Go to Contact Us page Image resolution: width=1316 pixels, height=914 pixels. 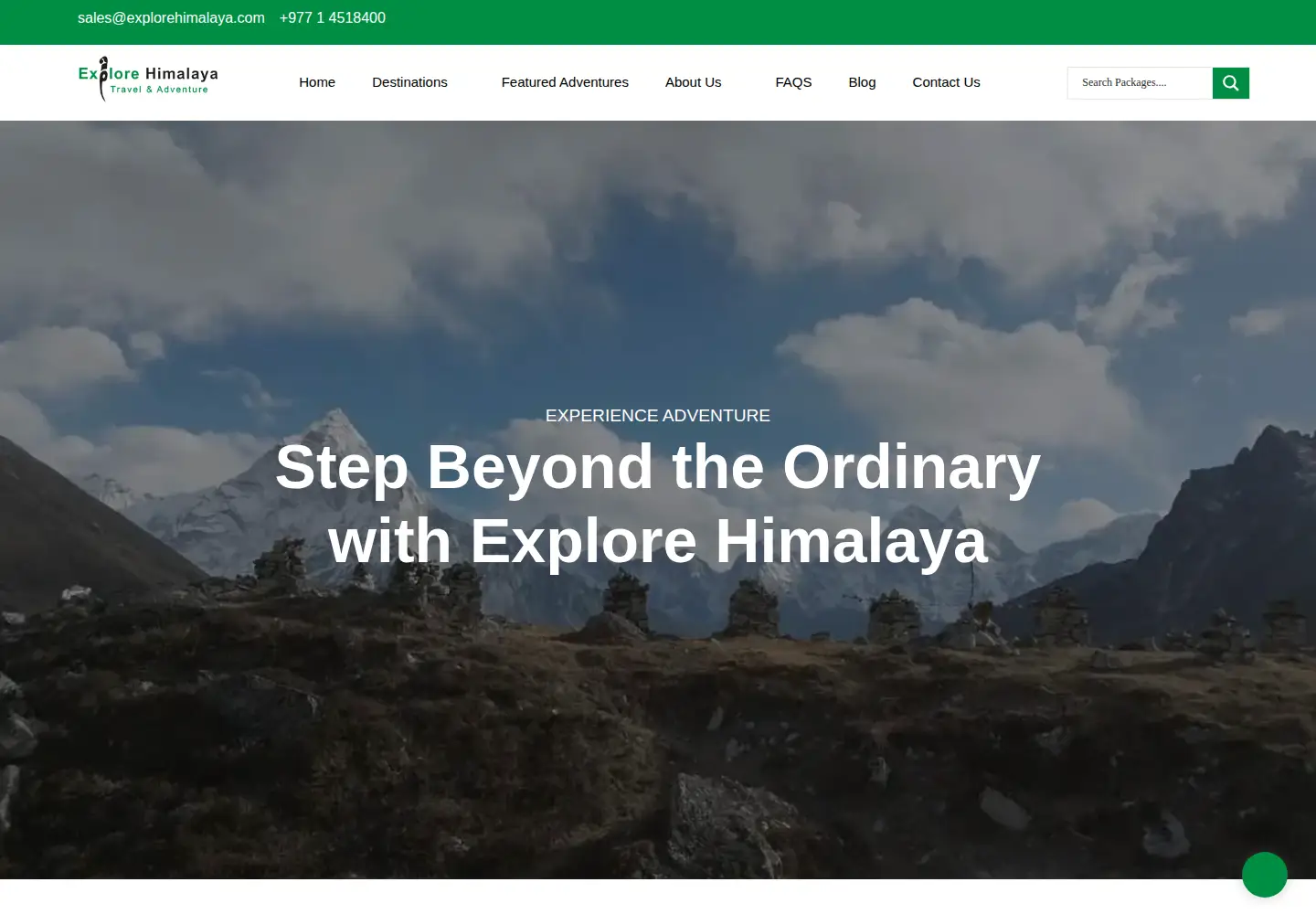(x=946, y=82)
